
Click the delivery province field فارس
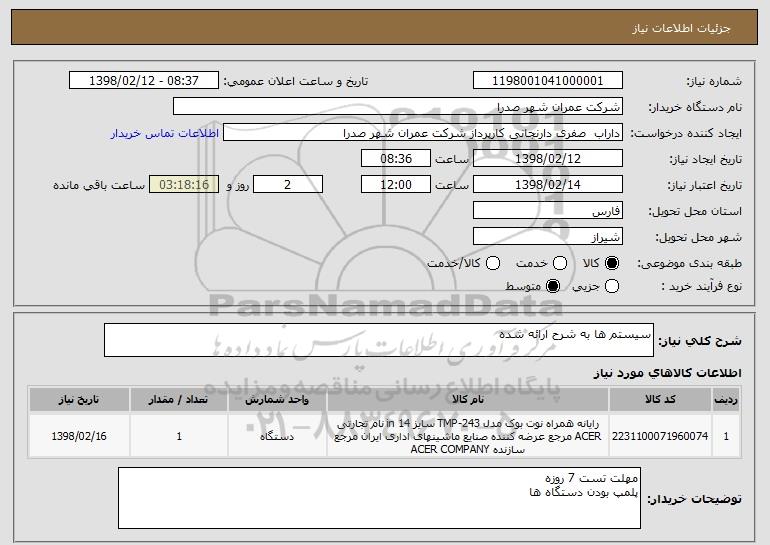click(x=548, y=211)
